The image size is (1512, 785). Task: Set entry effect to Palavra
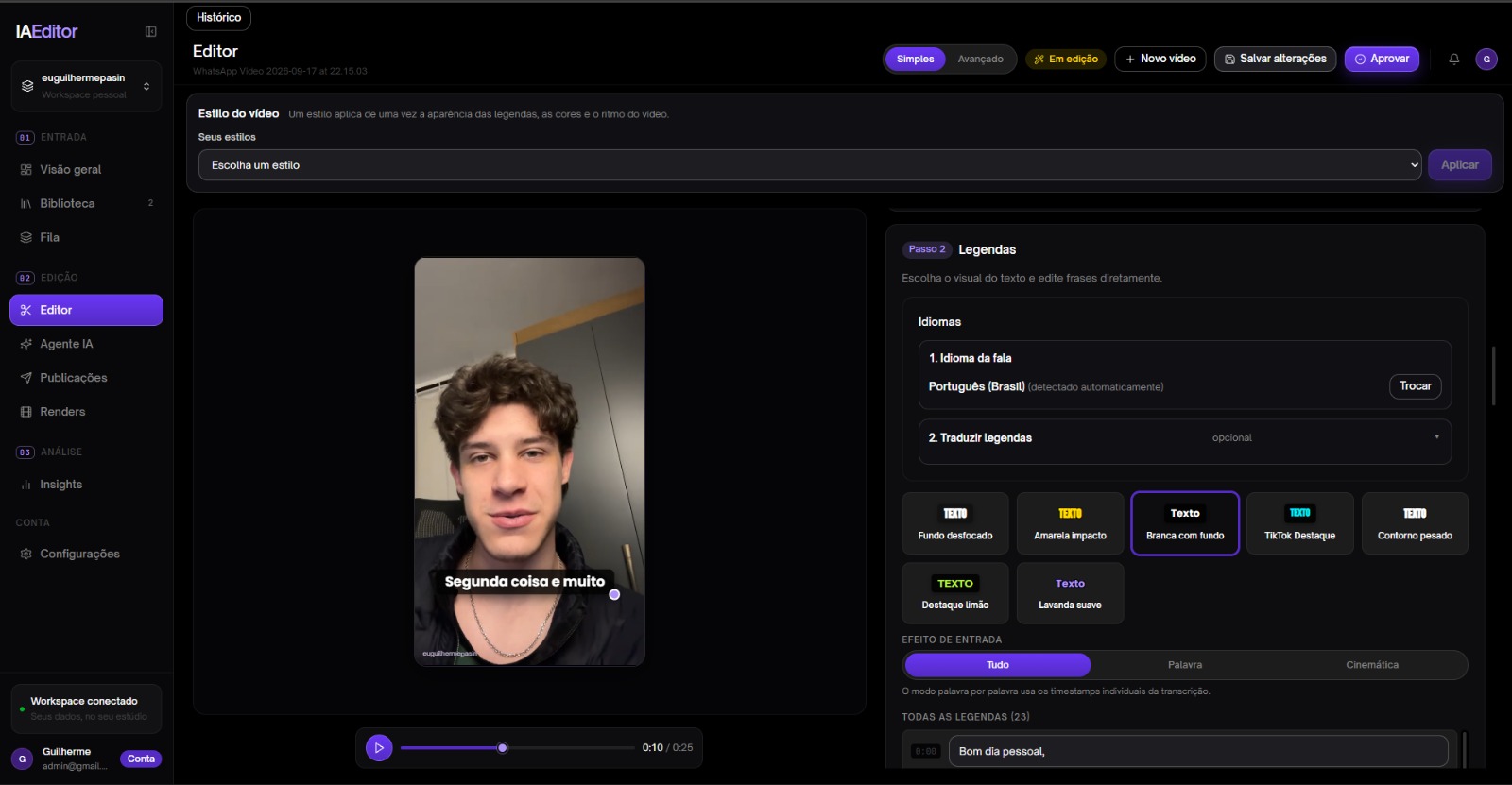pos(1185,665)
